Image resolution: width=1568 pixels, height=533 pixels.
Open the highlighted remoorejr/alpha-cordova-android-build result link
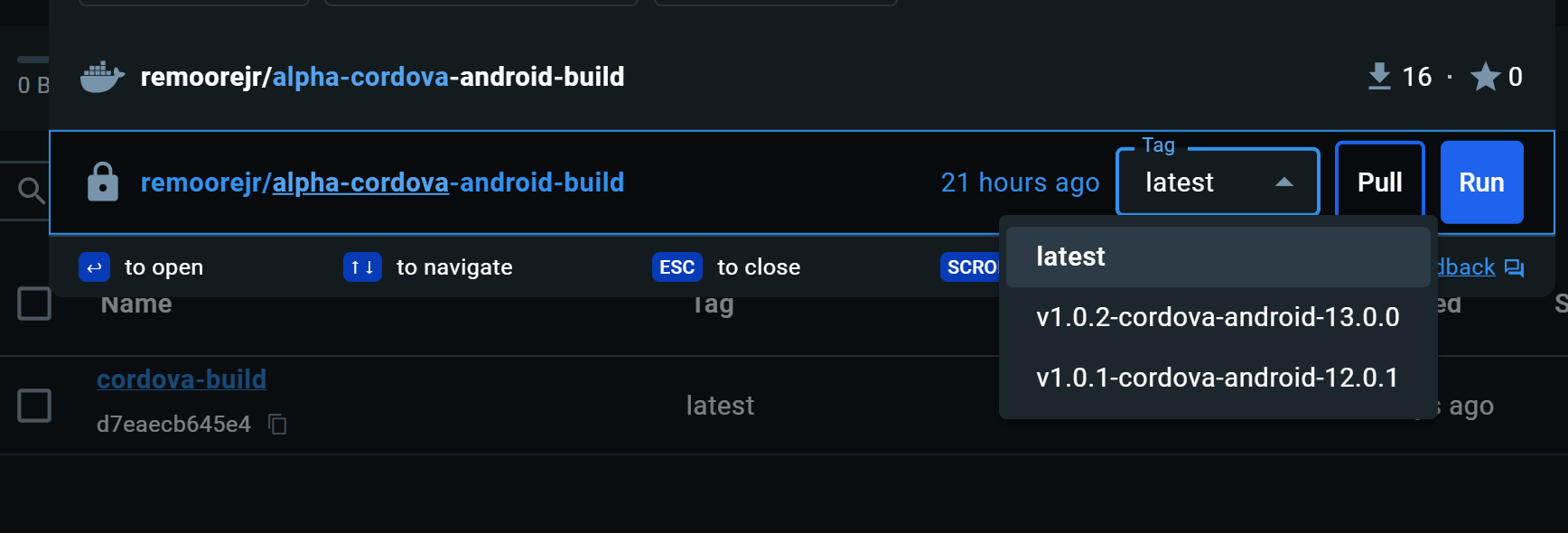coord(382,182)
